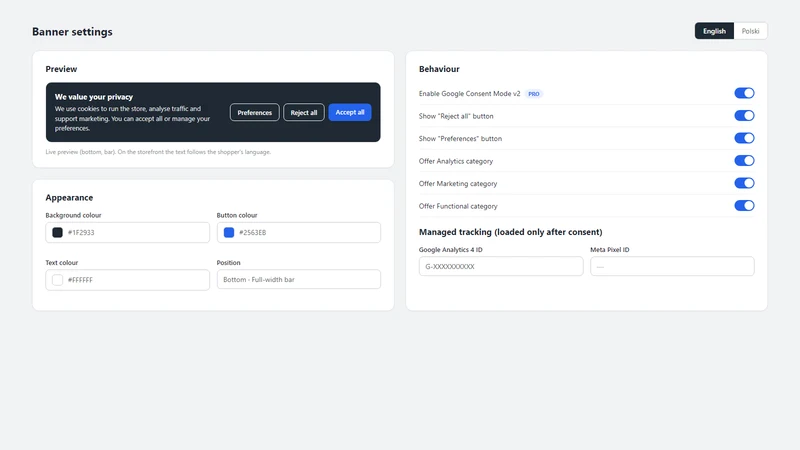
Task: Toggle Show "Reject all" button switch
Action: 744,116
